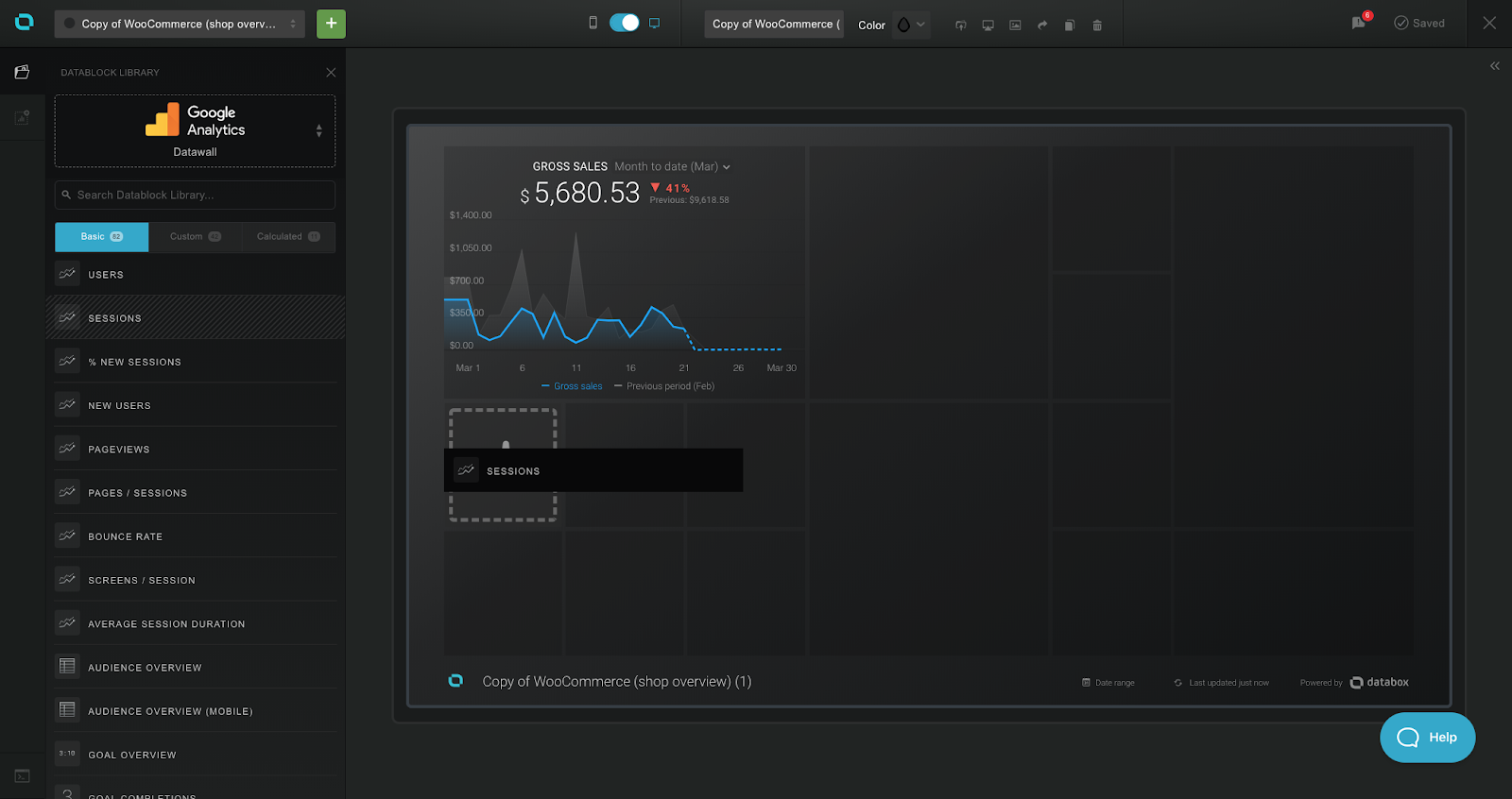The height and width of the screenshot is (799, 1512).
Task: Select the NEW USERS datablock
Action: [x=195, y=405]
